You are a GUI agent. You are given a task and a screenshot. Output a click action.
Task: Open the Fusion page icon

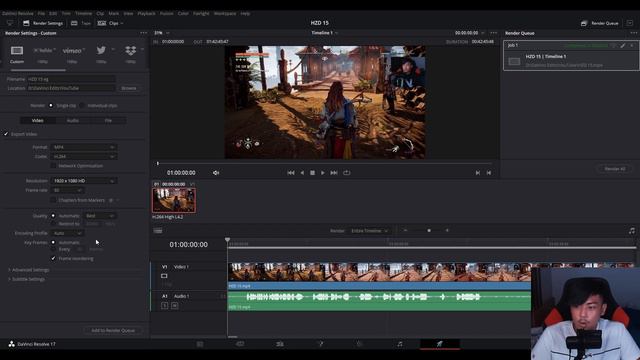click(x=320, y=344)
